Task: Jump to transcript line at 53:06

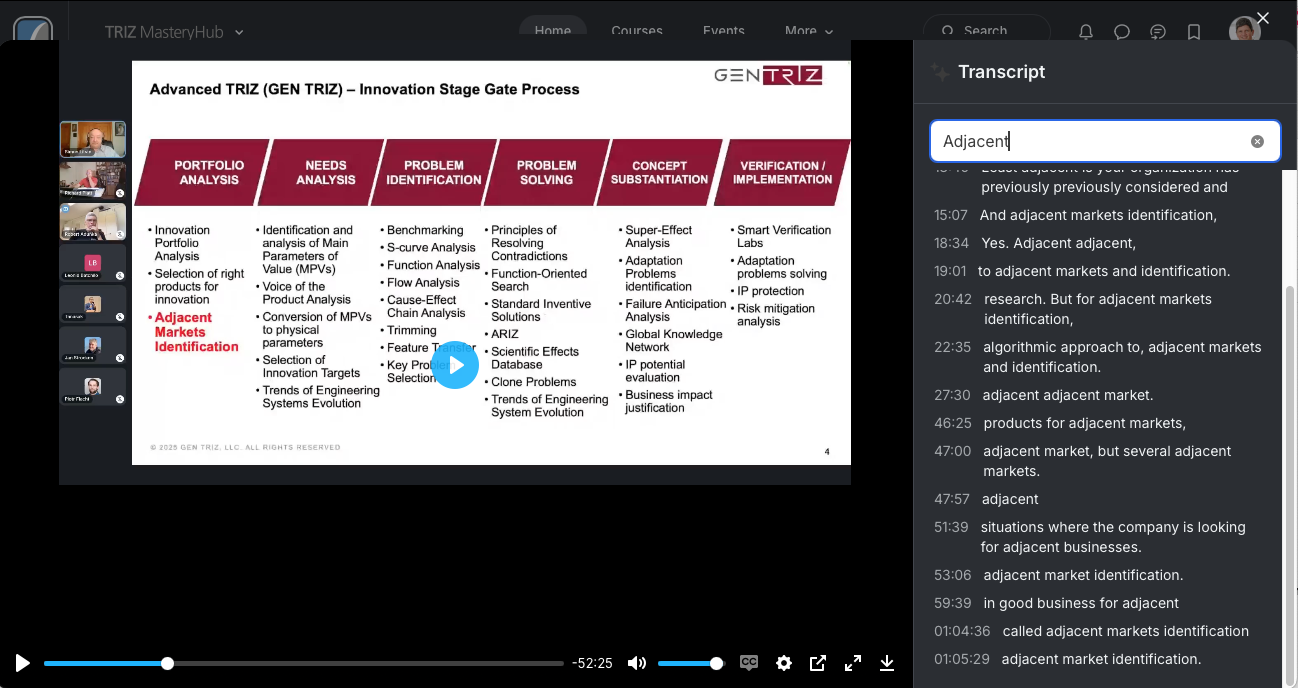Action: pos(1098,575)
